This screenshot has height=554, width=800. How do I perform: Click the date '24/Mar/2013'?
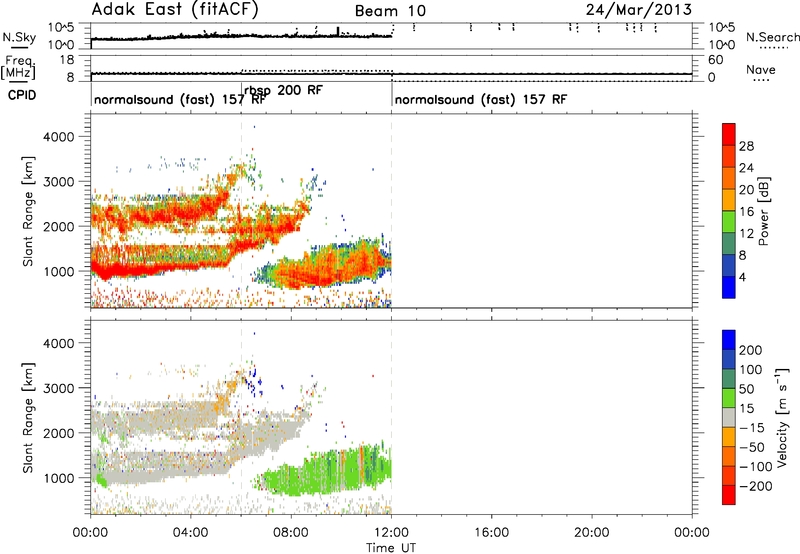pos(639,10)
